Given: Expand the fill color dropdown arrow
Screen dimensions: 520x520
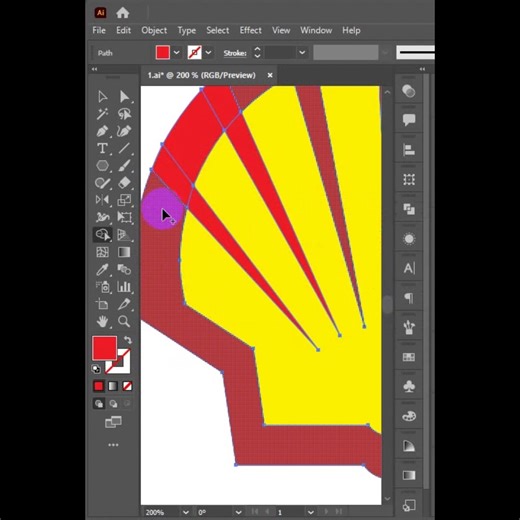Looking at the screenshot, I should point(176,53).
